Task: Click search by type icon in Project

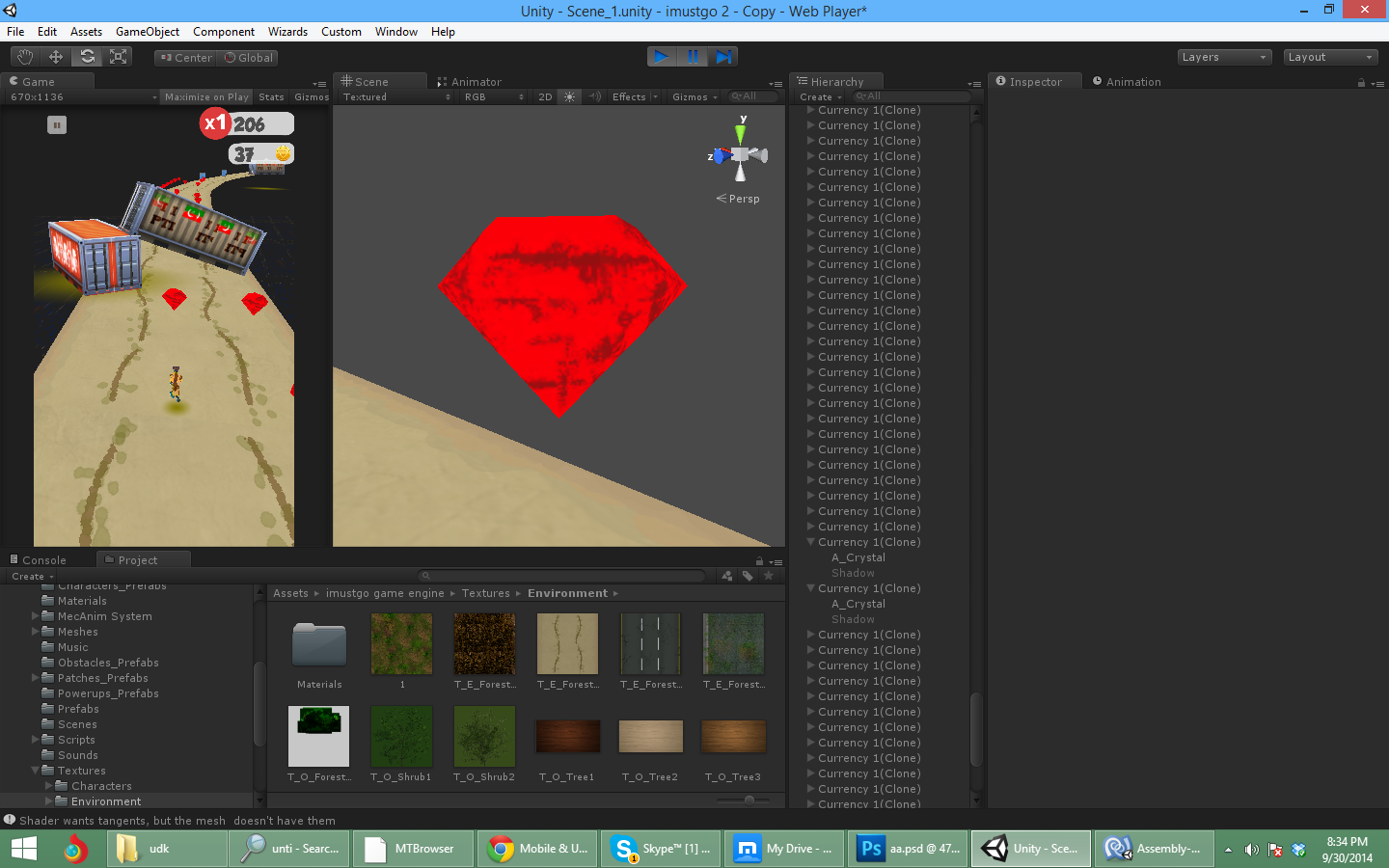Action: (726, 576)
